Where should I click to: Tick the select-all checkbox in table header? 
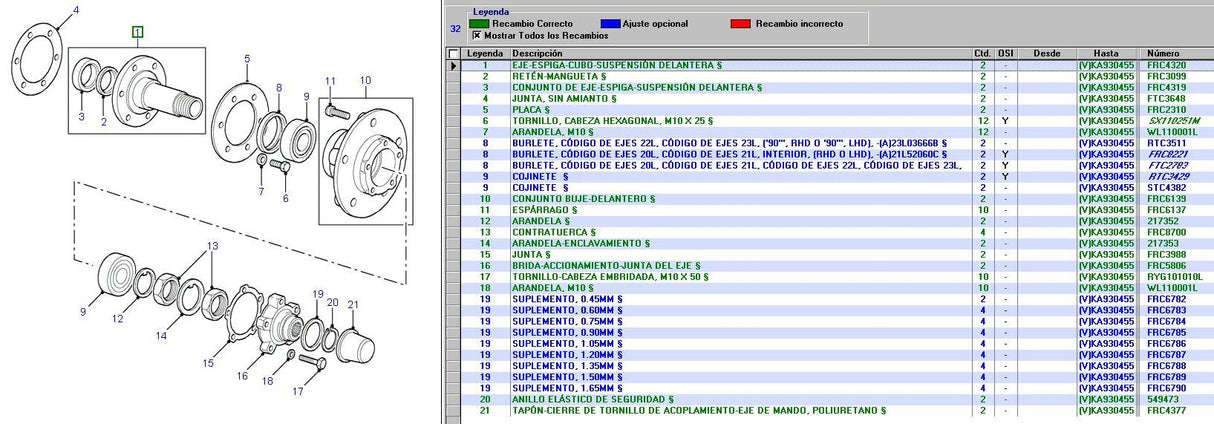(454, 54)
